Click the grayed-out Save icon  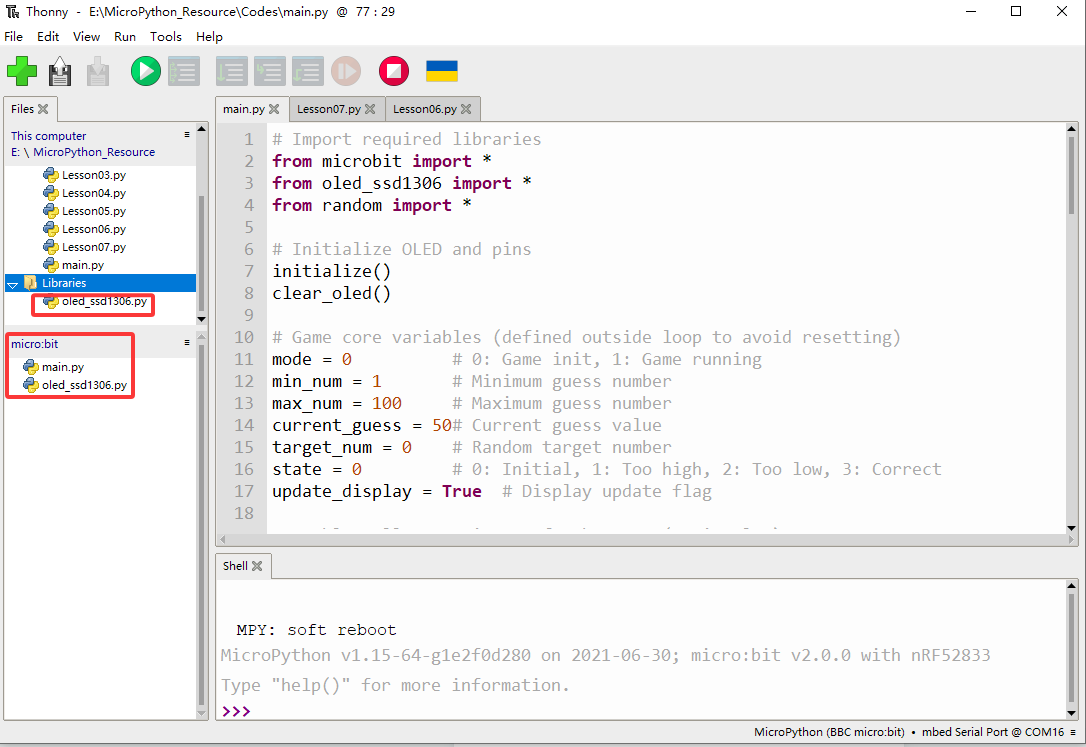(98, 71)
